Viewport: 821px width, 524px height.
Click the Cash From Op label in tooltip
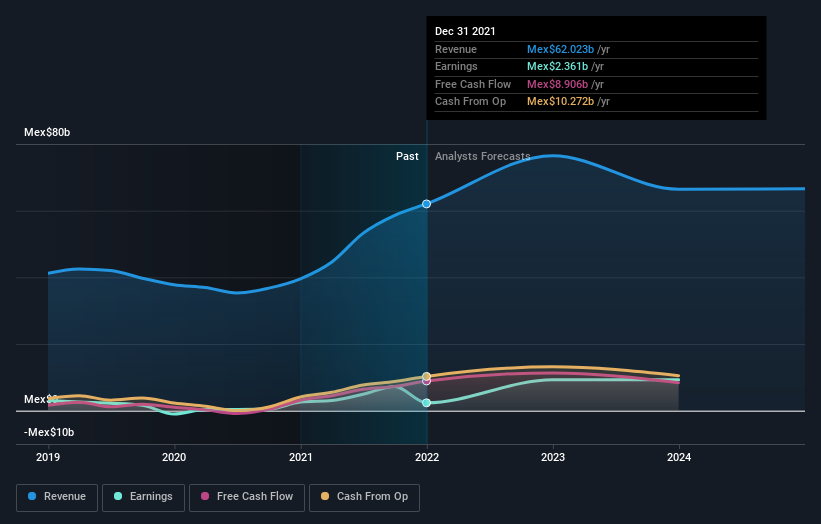[x=471, y=102]
